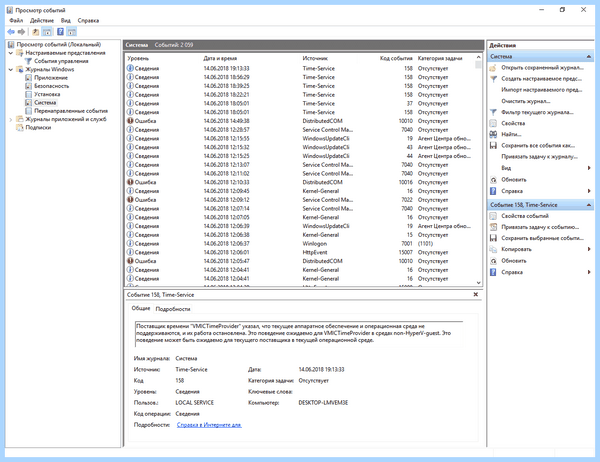The height and width of the screenshot is (462, 600).
Task: Click the Подписки tree icon
Action: click(x=20, y=127)
